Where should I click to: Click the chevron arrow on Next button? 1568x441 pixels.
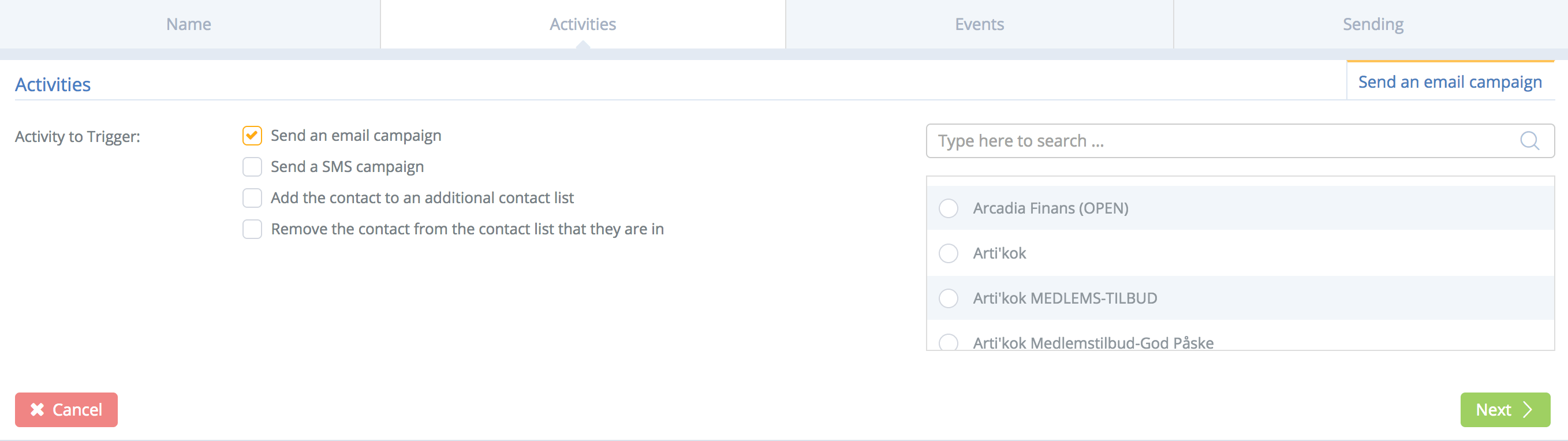1527,409
